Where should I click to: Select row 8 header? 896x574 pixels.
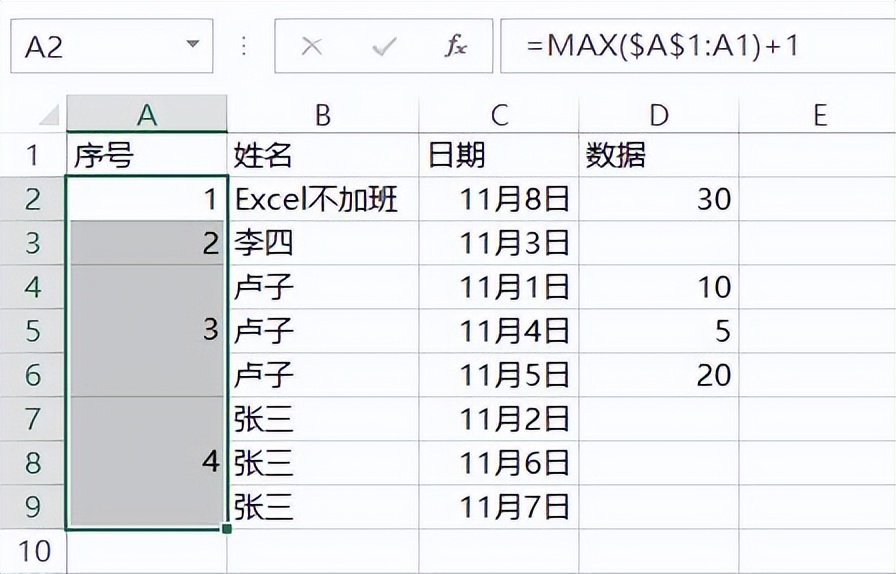click(x=33, y=463)
